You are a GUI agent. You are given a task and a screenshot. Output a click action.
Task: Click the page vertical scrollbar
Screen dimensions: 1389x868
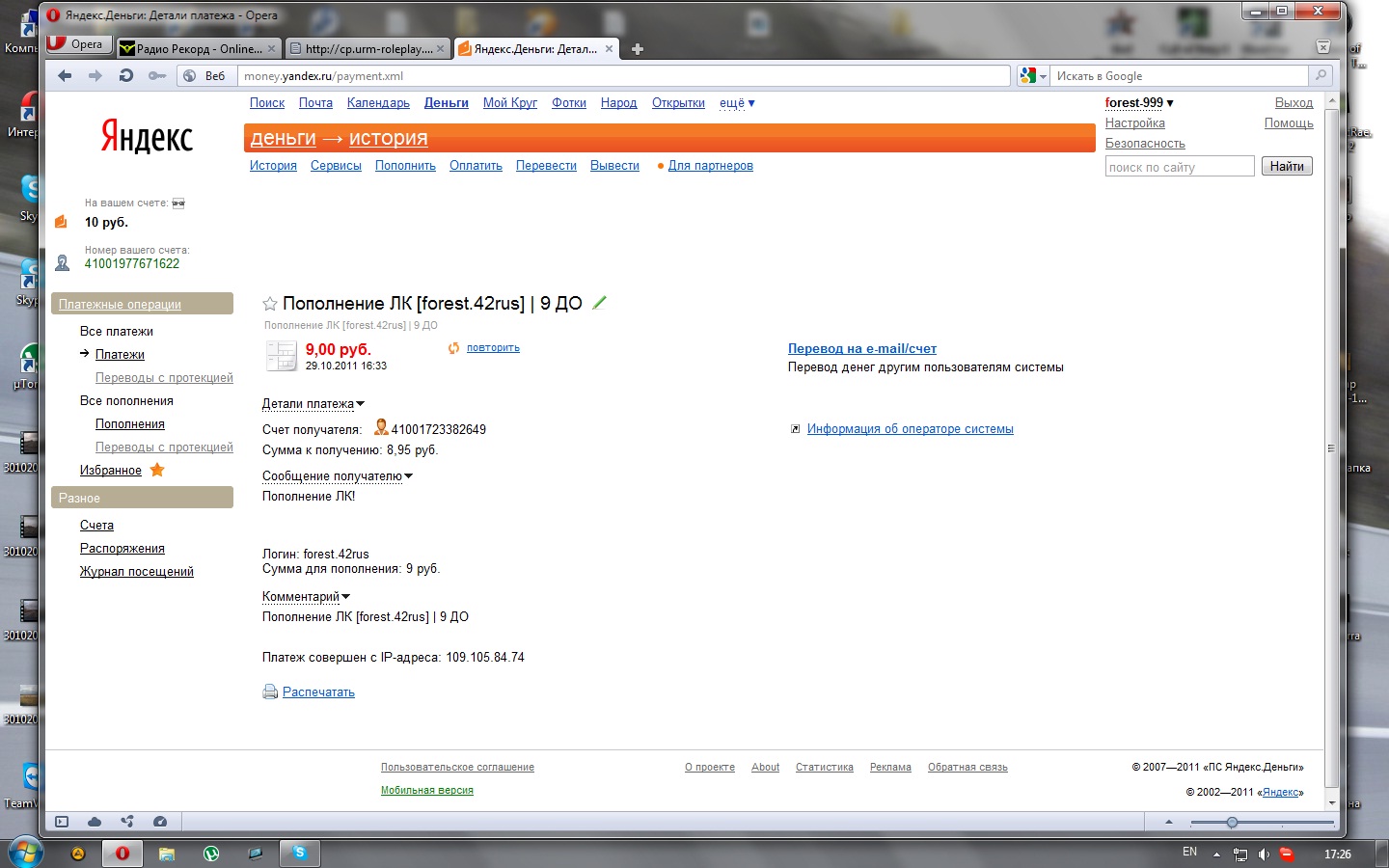point(1332,449)
